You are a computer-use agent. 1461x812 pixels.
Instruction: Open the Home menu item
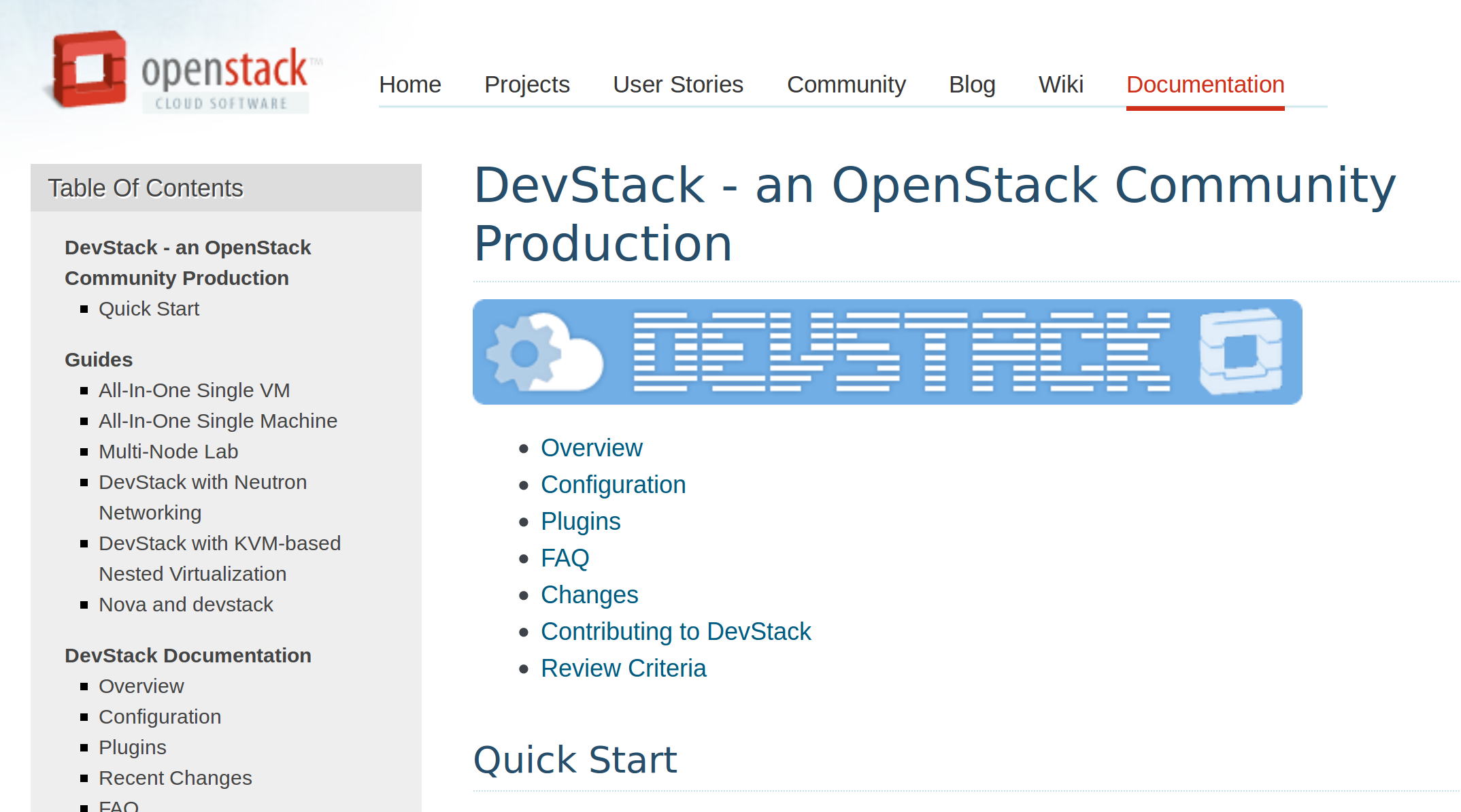(x=409, y=84)
